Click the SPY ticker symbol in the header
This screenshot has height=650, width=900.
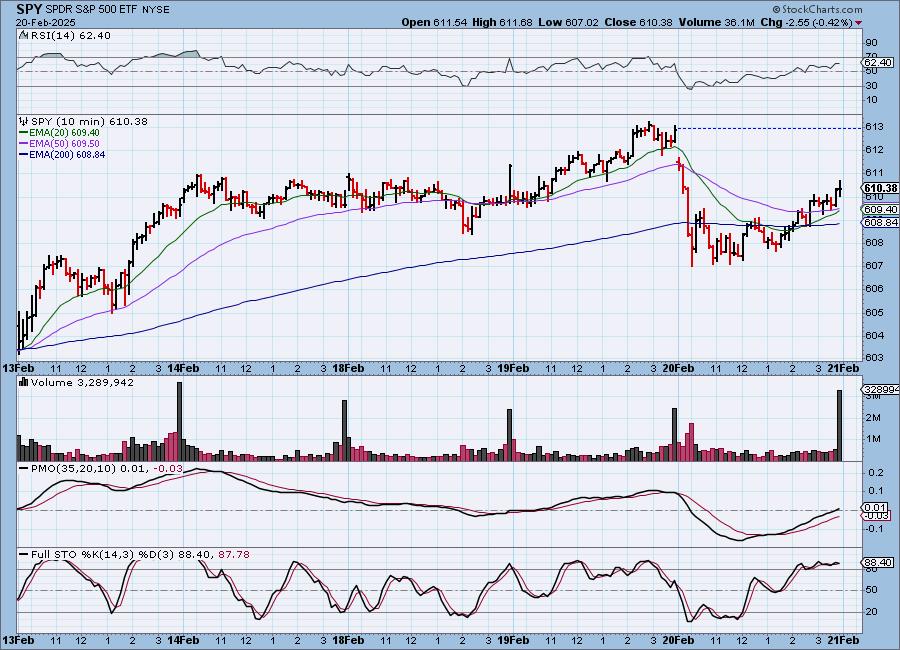tap(29, 9)
